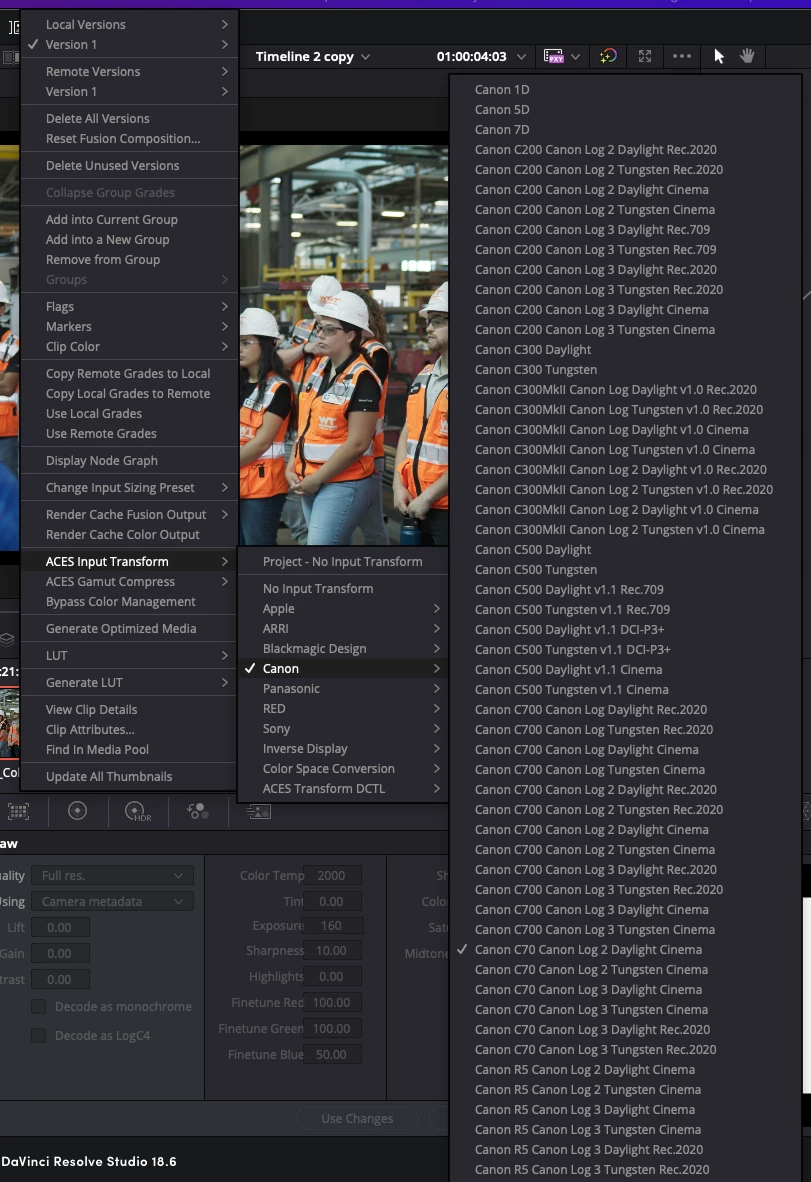Screen dimensions: 811x1182
Task: Open the Timeline 2 copy dropdown
Action: point(312,57)
